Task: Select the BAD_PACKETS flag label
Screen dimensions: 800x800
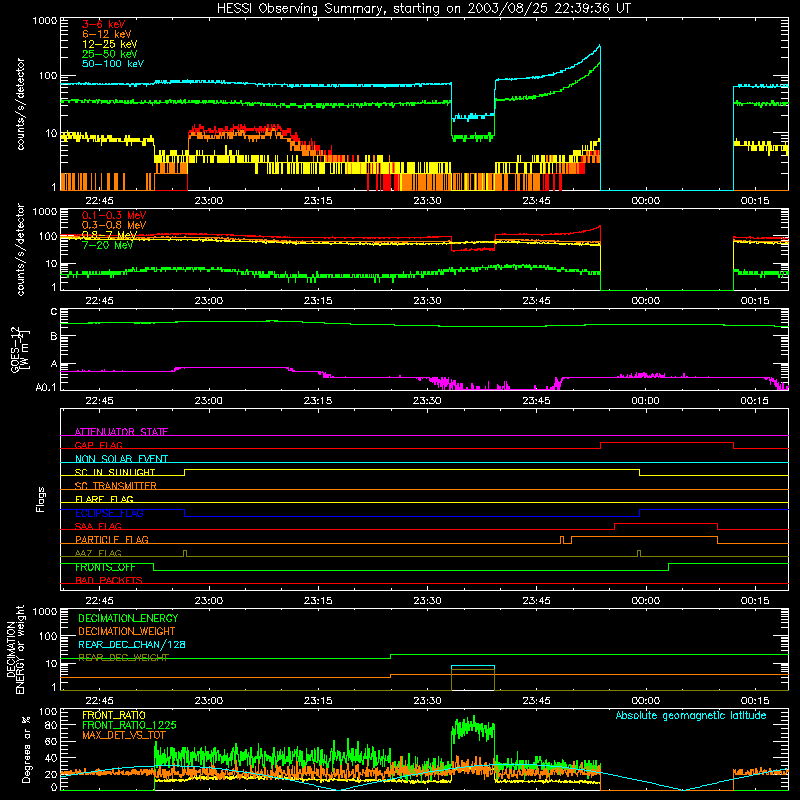Action: pos(109,580)
